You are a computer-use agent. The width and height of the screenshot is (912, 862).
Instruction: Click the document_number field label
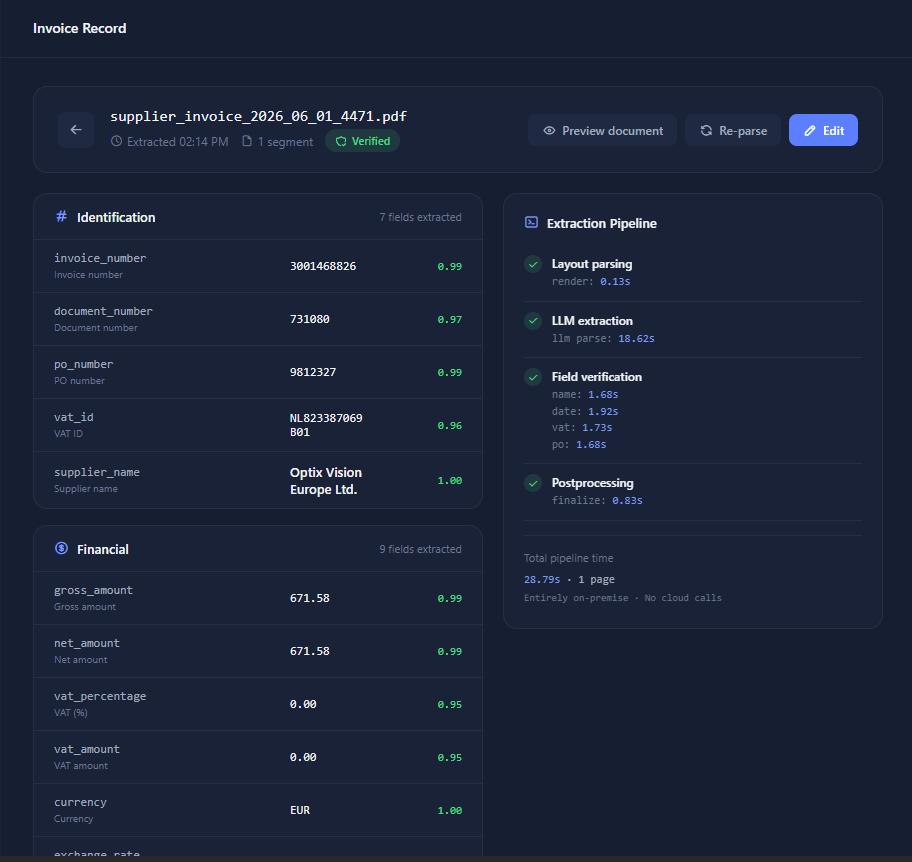point(103,311)
